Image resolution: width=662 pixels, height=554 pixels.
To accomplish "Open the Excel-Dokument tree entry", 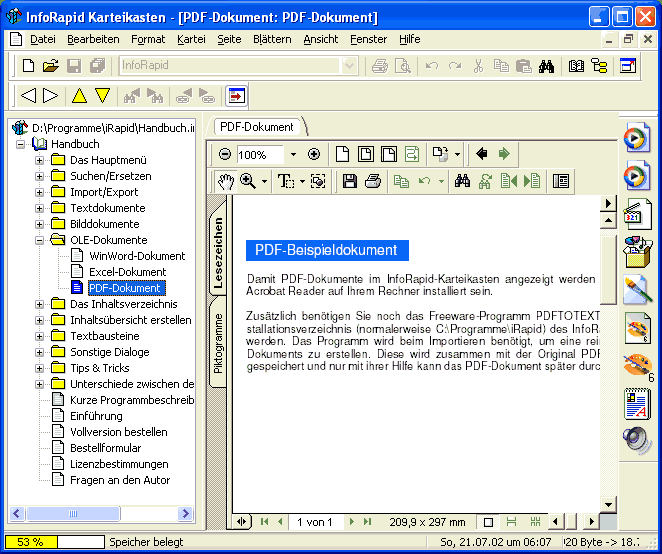I will [x=128, y=272].
